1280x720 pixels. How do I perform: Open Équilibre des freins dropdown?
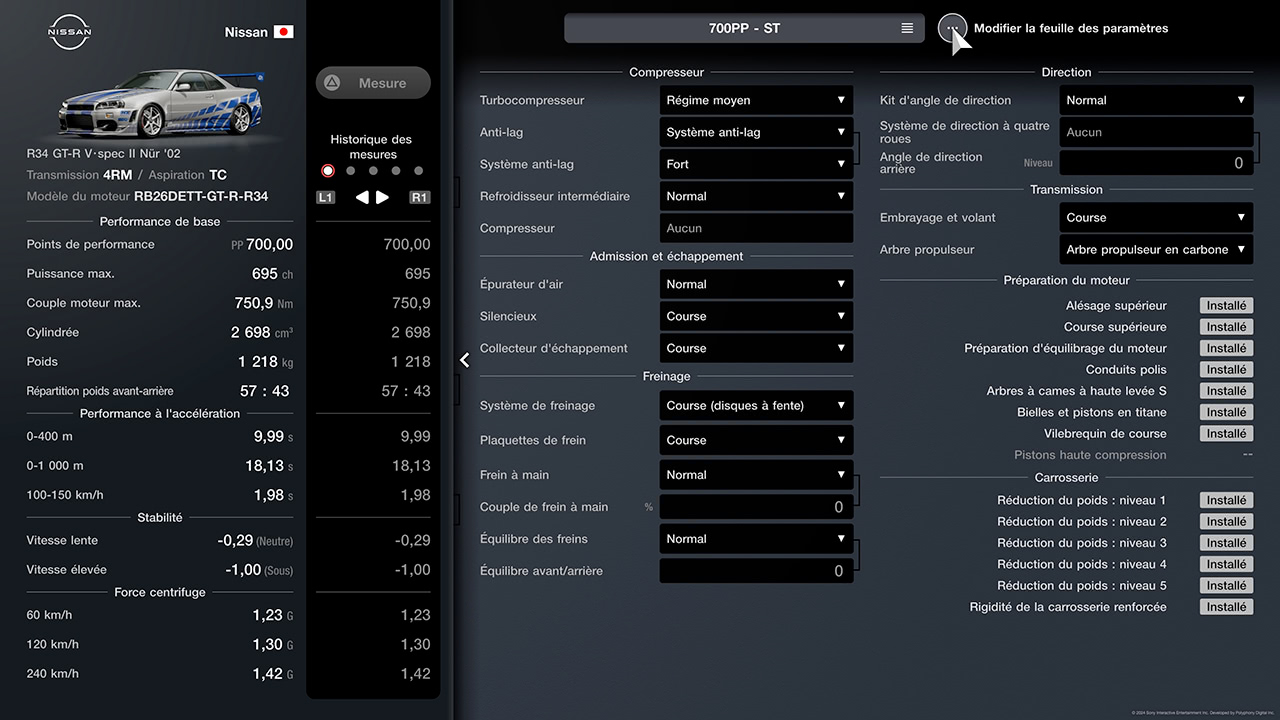pyautogui.click(x=756, y=539)
